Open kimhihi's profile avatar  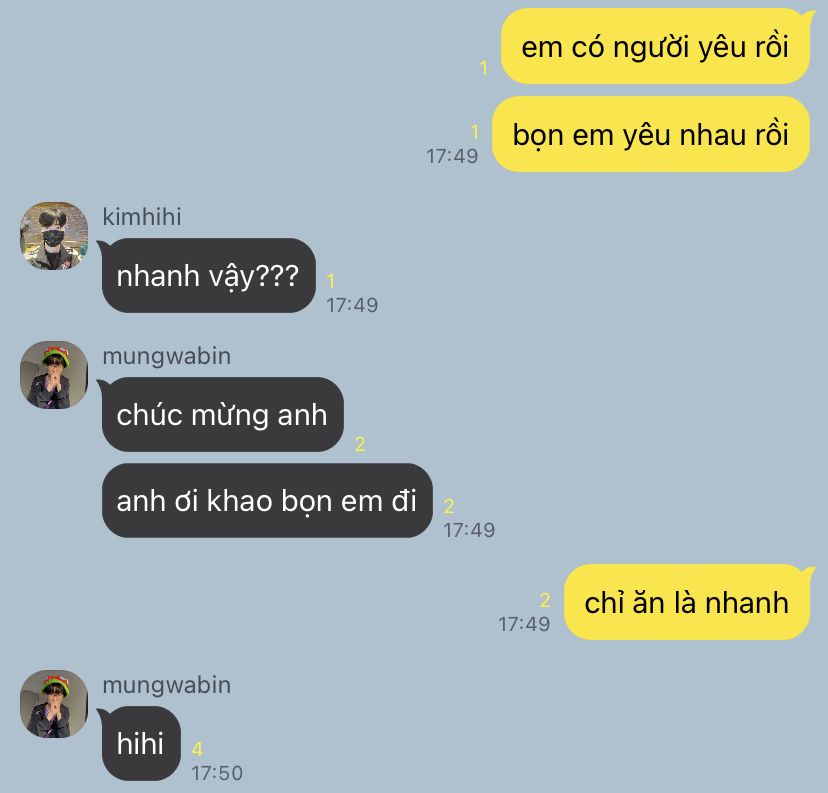click(x=54, y=235)
